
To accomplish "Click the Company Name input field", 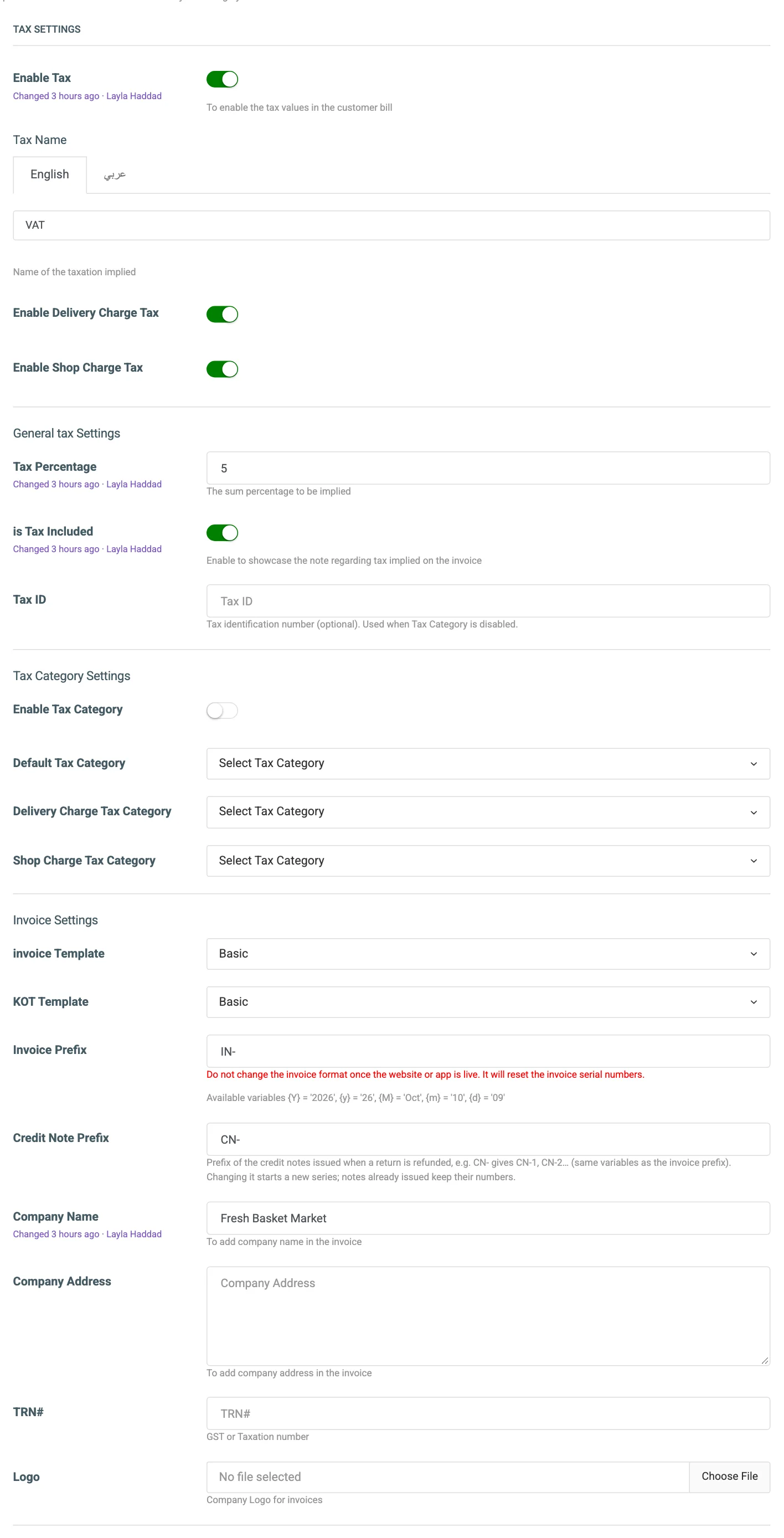I will tap(488, 1218).
